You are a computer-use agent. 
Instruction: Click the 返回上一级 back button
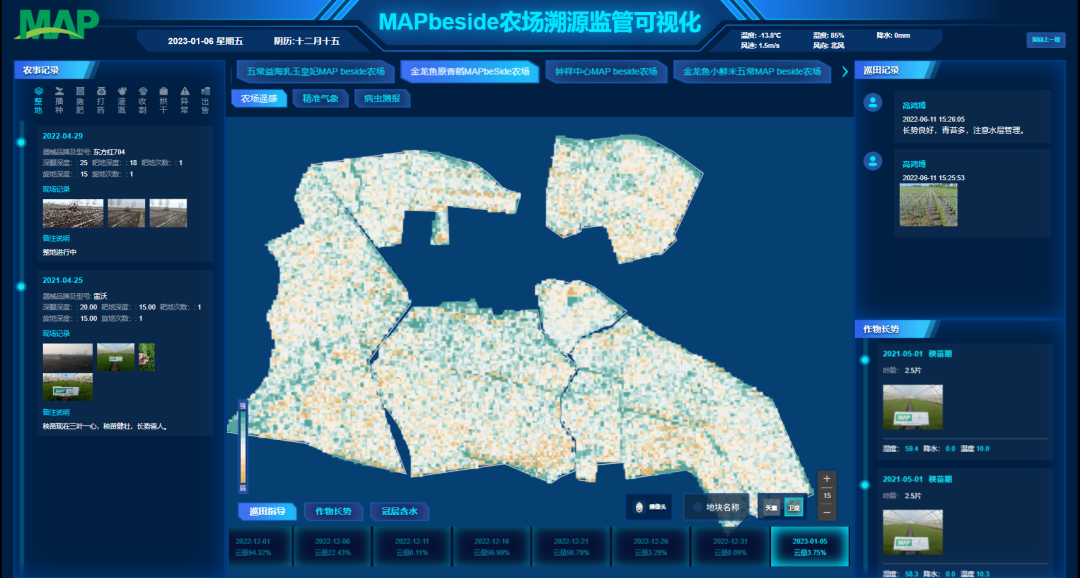(x=1046, y=40)
